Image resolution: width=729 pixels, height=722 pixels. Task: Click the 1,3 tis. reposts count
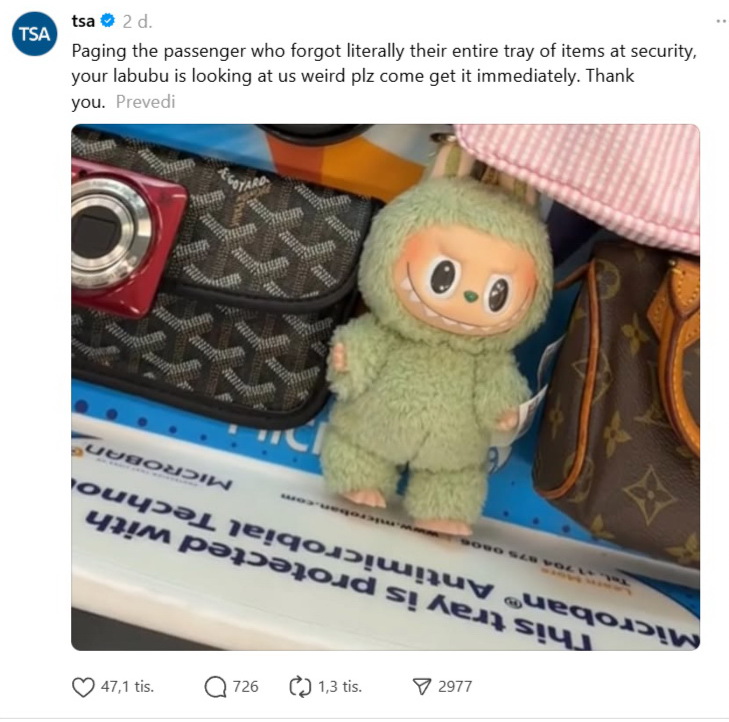point(340,687)
